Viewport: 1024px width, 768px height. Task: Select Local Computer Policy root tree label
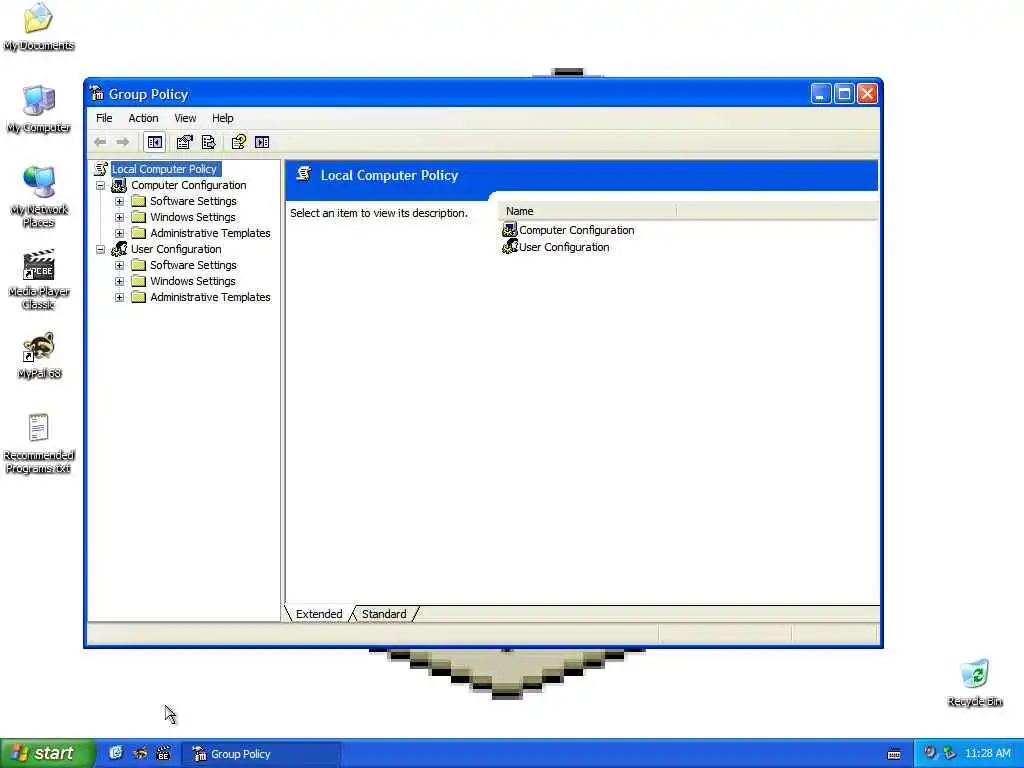click(x=165, y=169)
